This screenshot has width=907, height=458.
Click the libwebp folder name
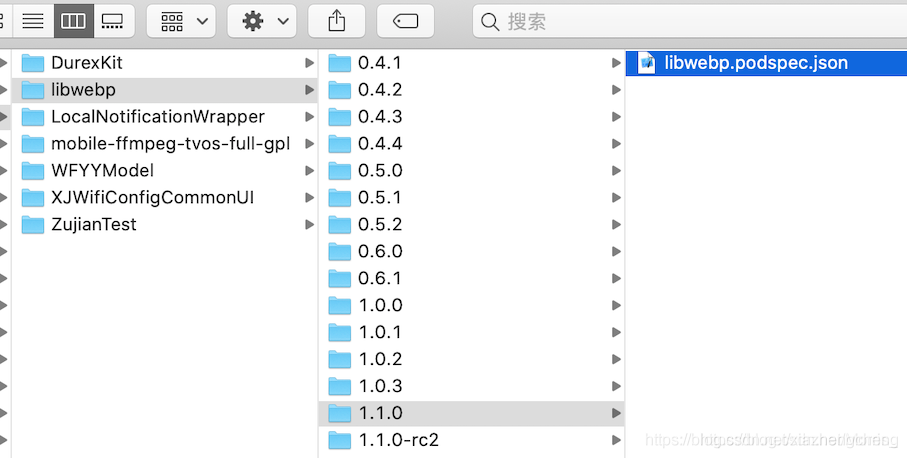[x=83, y=90]
